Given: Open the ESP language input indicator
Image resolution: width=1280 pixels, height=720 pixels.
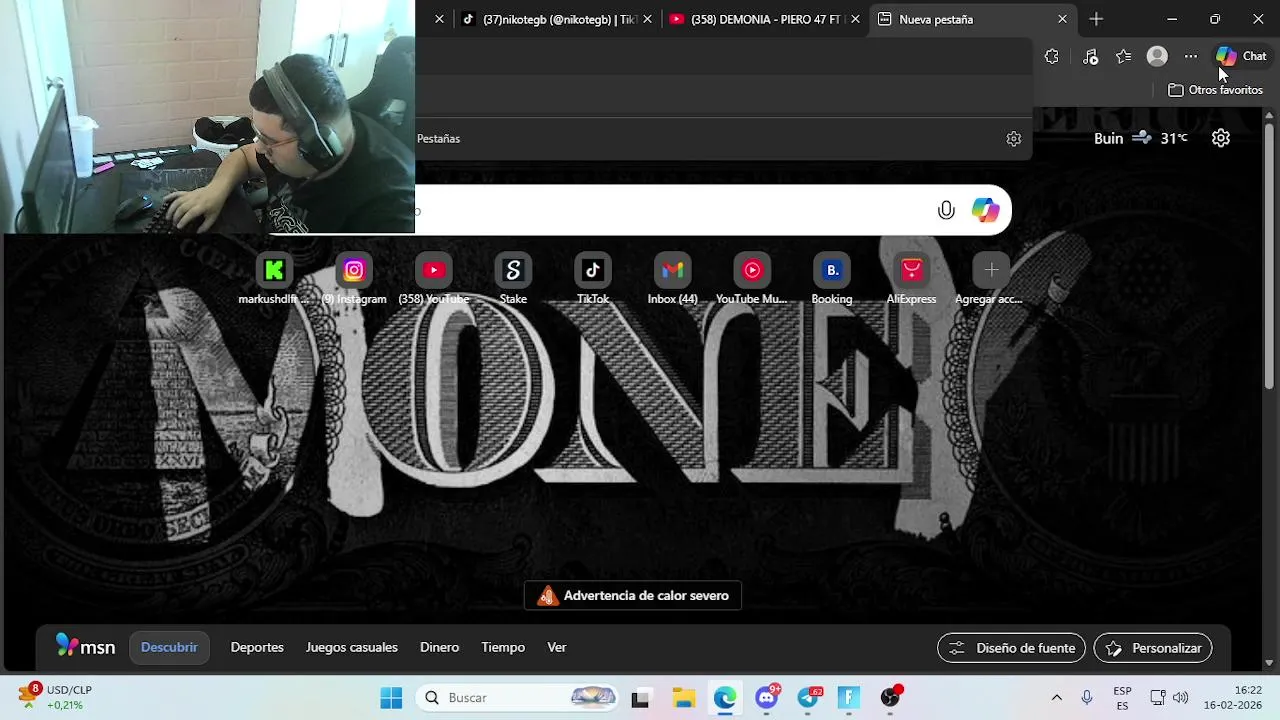Looking at the screenshot, I should 1122,698.
